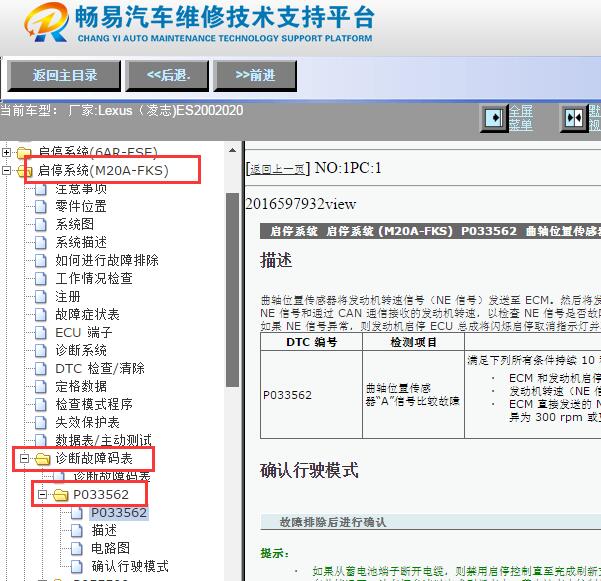Open the 电路图 document
601x581 pixels.
(110, 548)
